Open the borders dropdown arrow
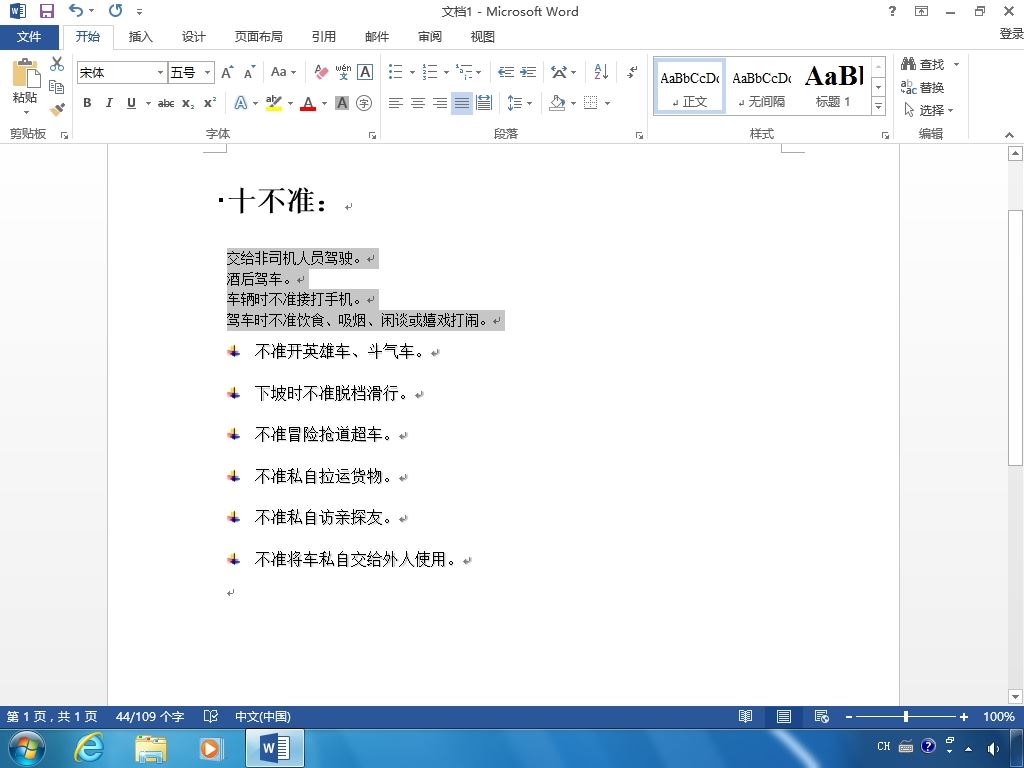The image size is (1024, 768). 607,103
